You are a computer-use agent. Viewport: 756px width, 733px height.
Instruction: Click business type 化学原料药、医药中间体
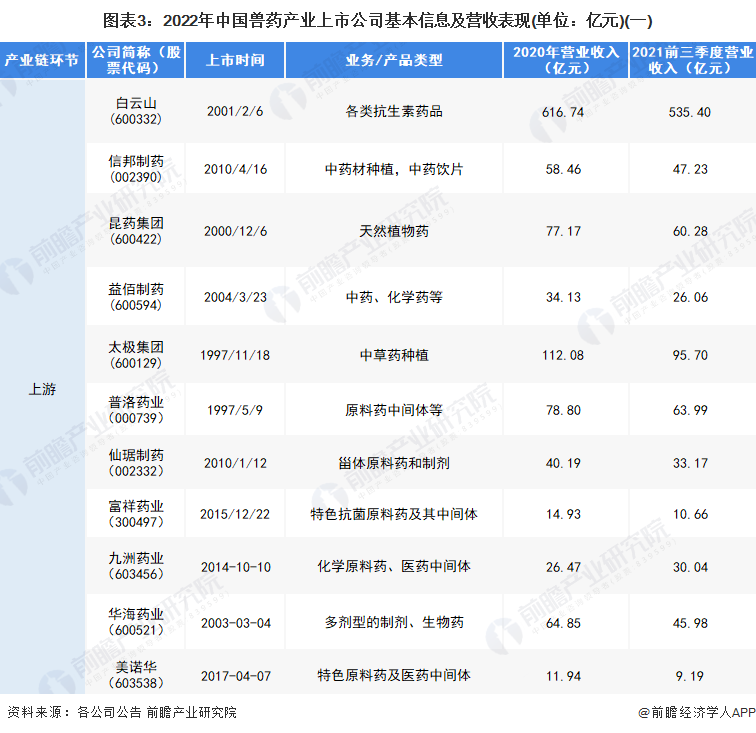(x=393, y=566)
